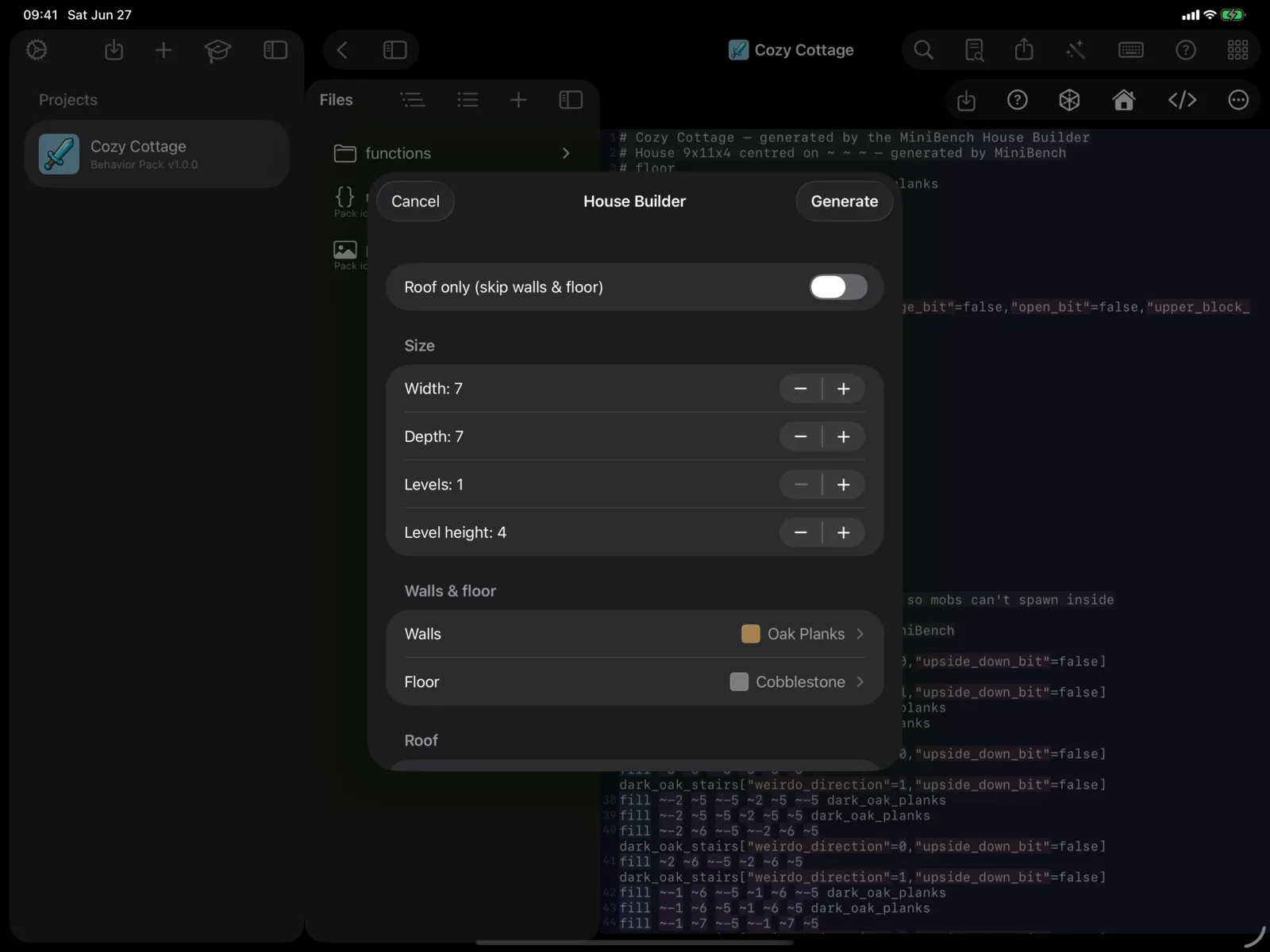The height and width of the screenshot is (952, 1270).
Task: Decrease Level height with minus button
Action: 801,532
